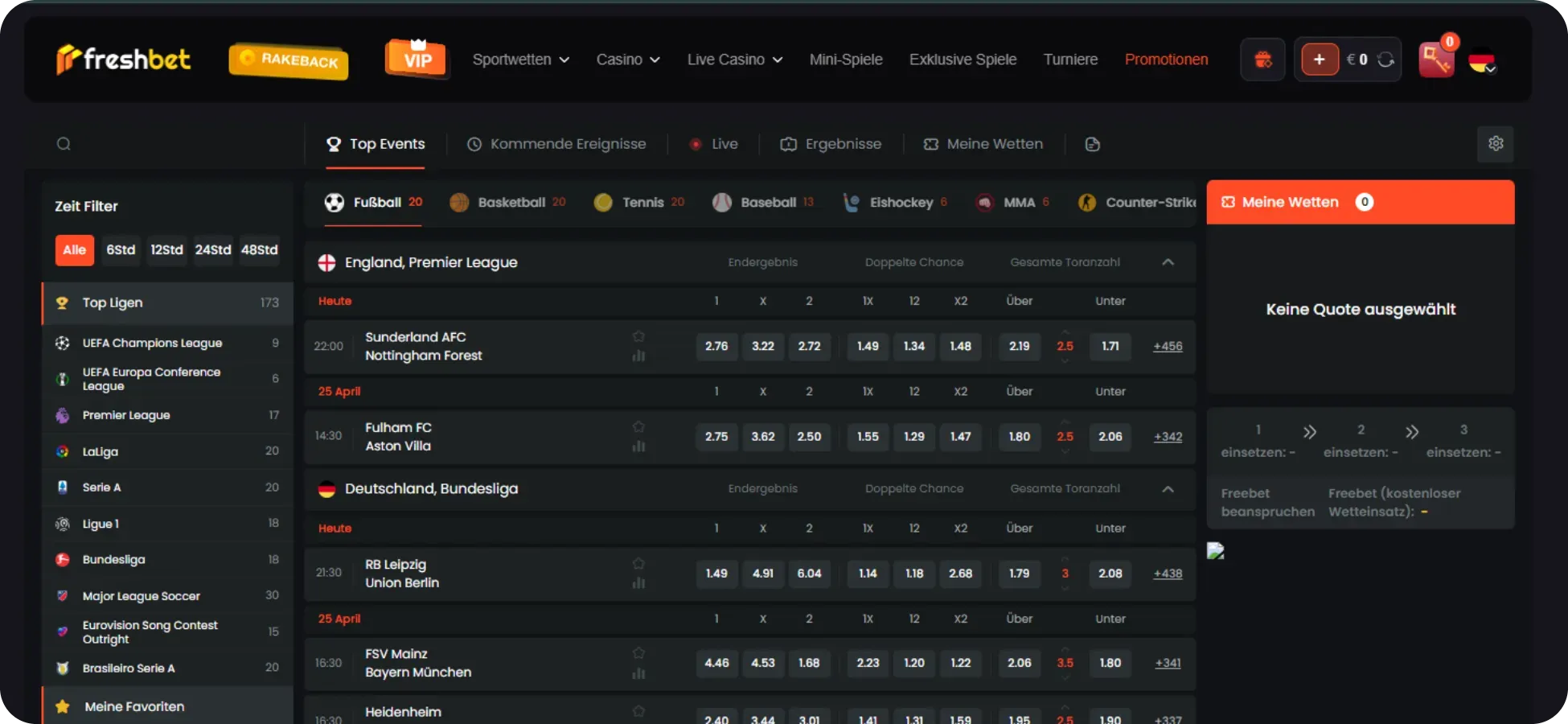The image size is (1568, 724).
Task: Select the Eishockey sport tab
Action: (894, 203)
